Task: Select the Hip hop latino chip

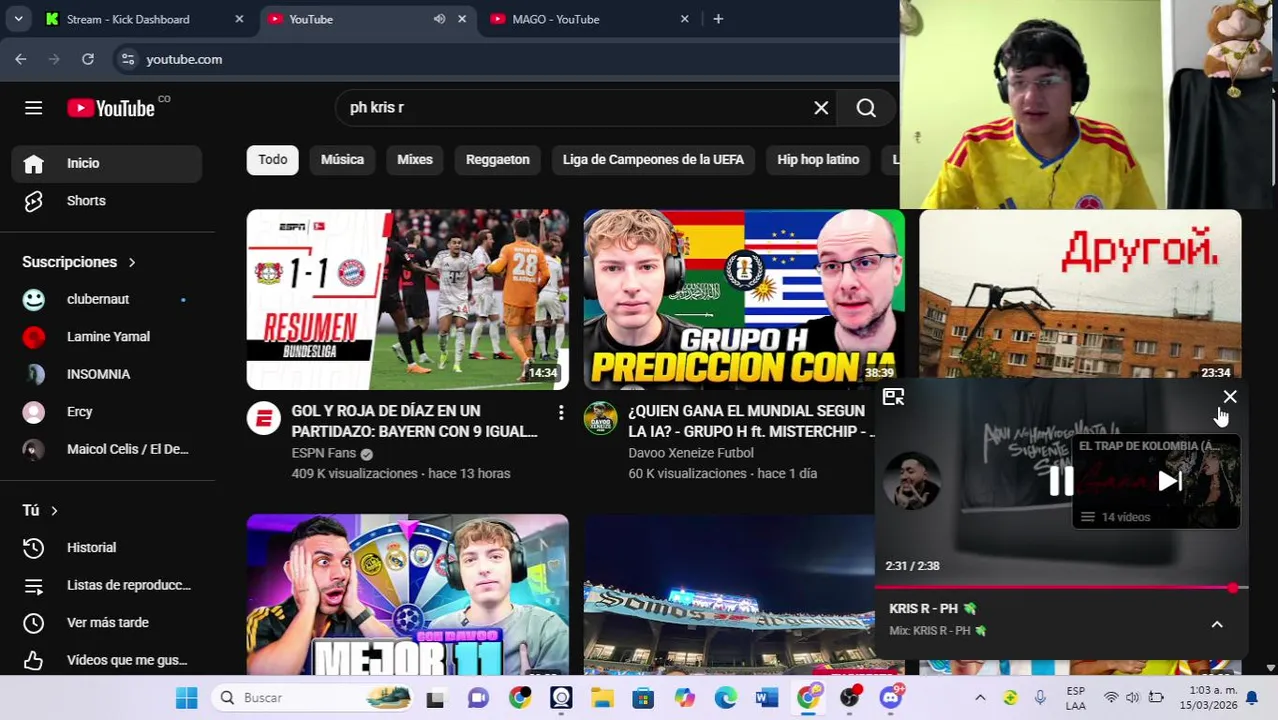Action: pos(818,160)
